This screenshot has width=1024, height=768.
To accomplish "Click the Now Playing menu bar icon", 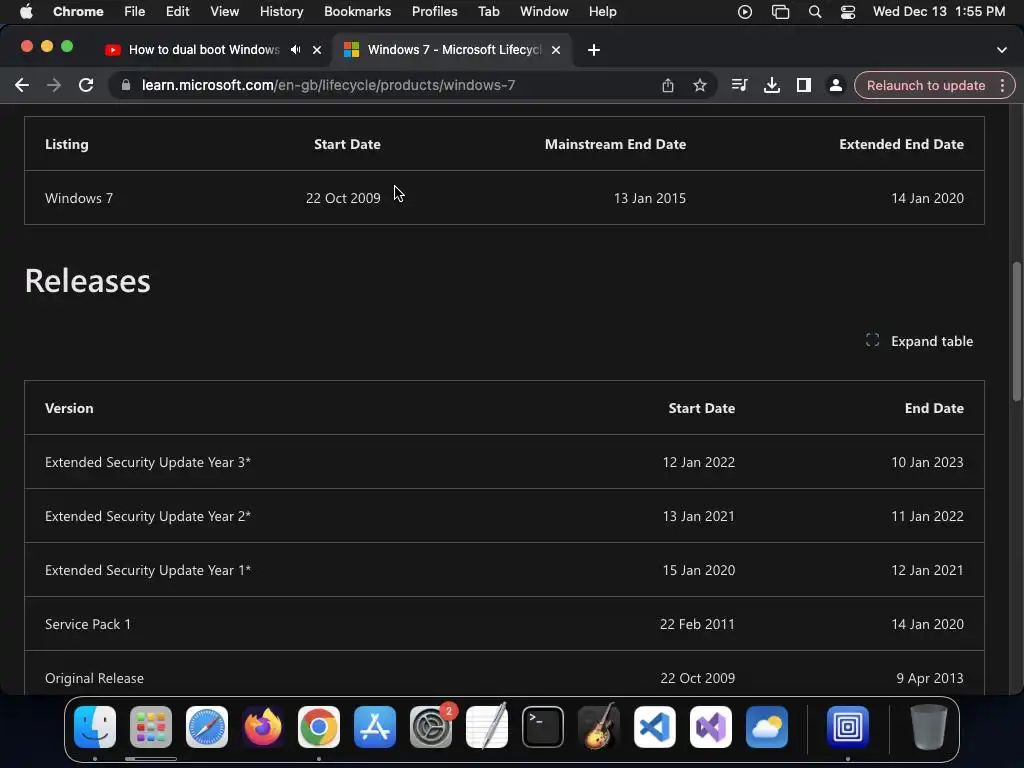I will point(744,12).
